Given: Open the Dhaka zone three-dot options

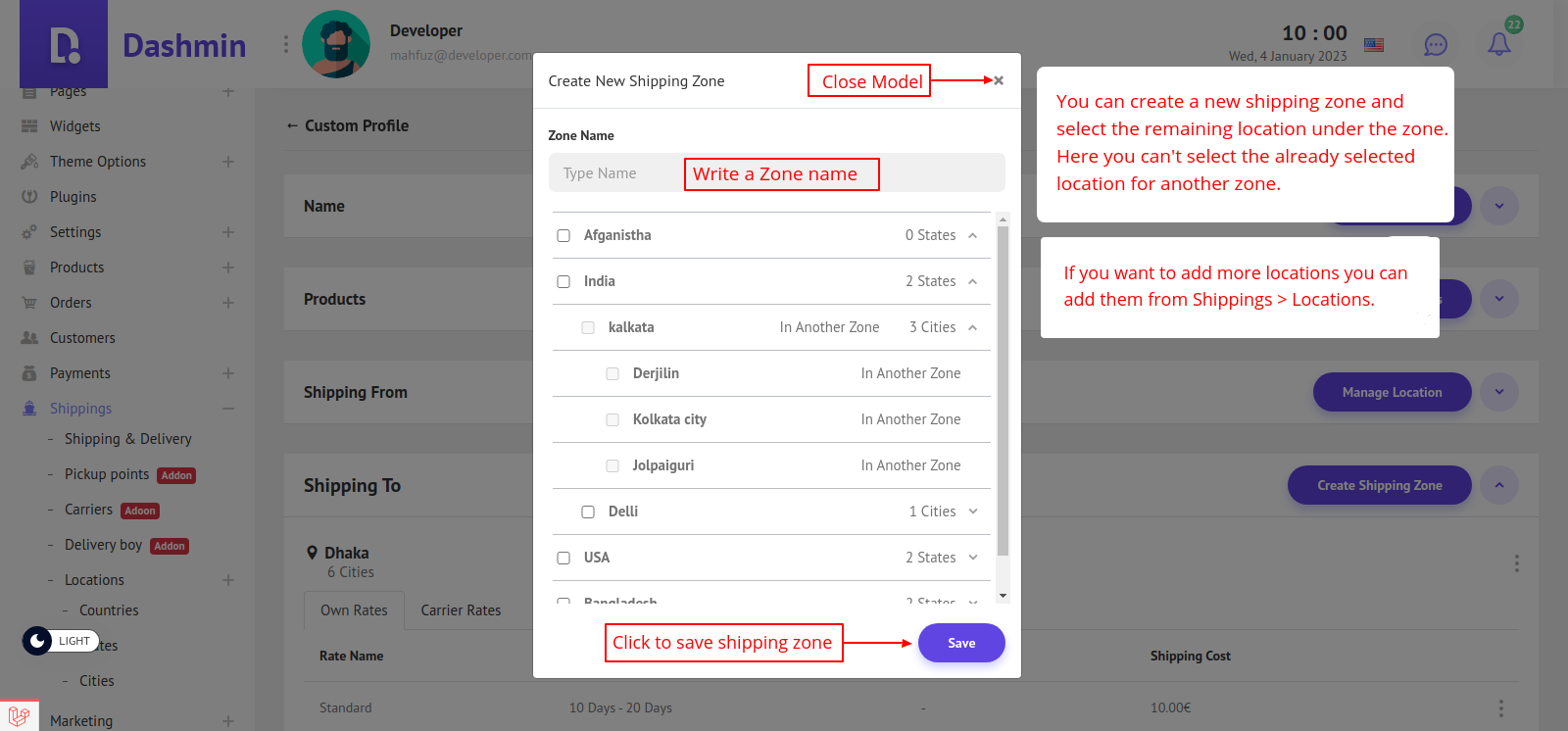Looking at the screenshot, I should click(1516, 563).
